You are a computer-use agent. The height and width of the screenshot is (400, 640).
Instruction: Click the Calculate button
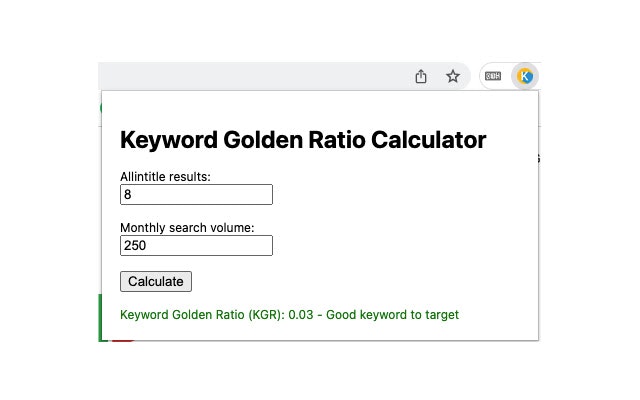click(156, 282)
